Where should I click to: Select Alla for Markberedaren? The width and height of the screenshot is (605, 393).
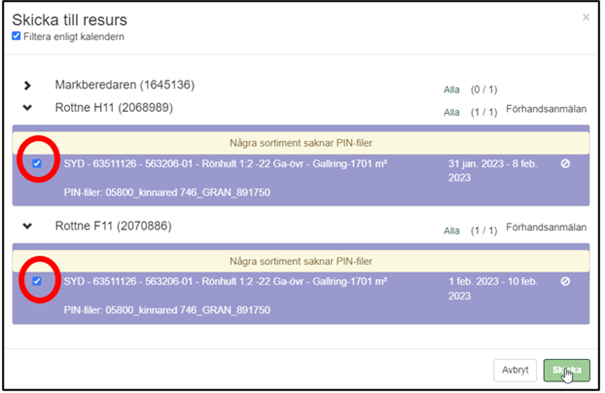pos(451,90)
